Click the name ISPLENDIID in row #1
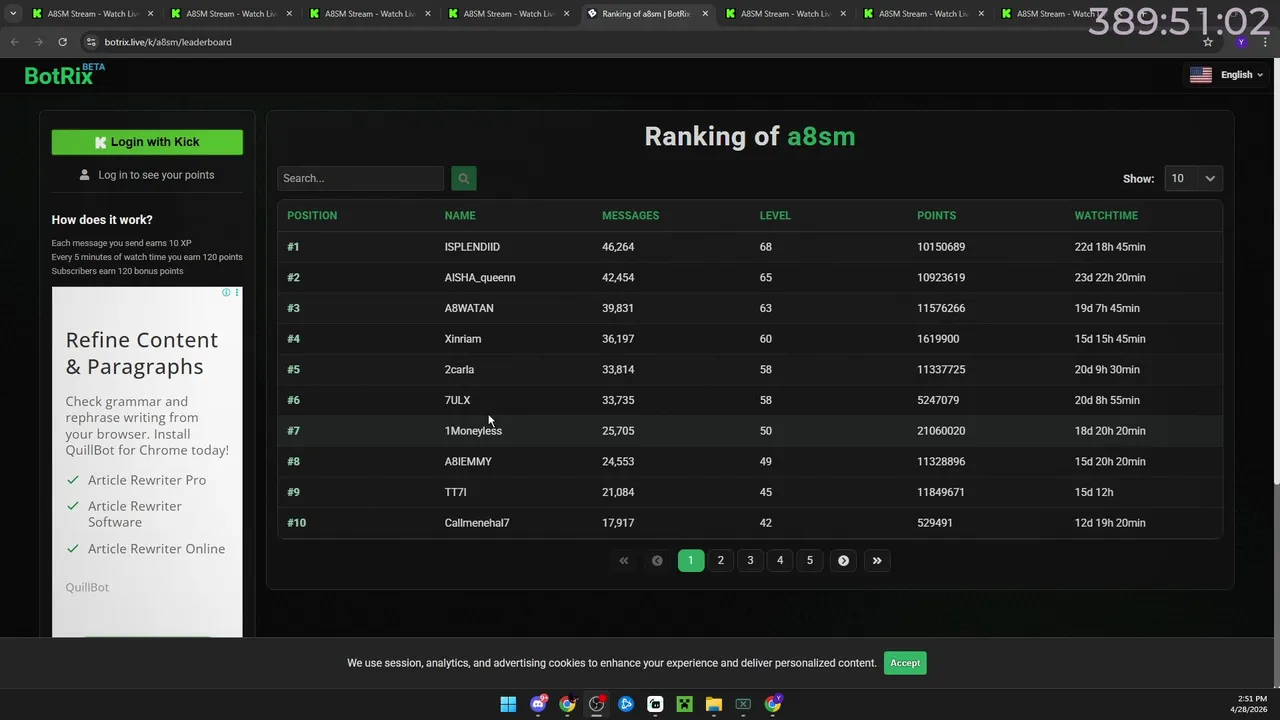This screenshot has height=720, width=1280. coord(472,246)
